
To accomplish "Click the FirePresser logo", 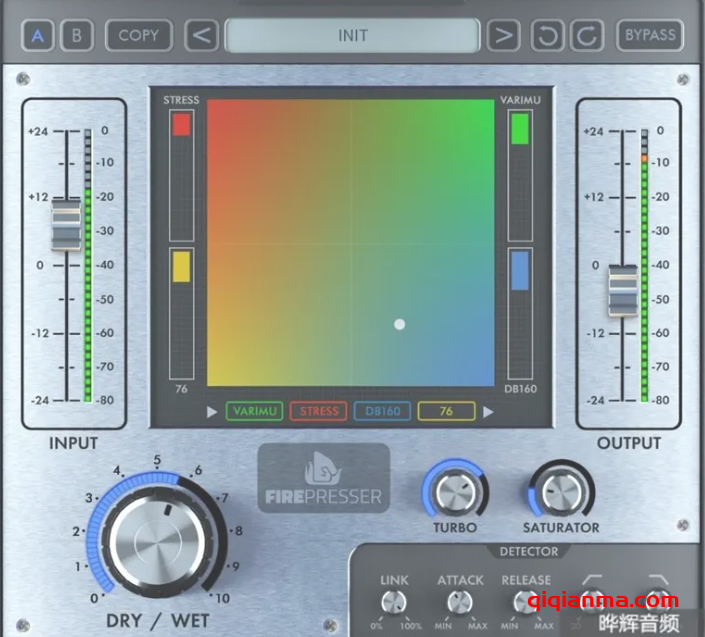I will point(324,479).
